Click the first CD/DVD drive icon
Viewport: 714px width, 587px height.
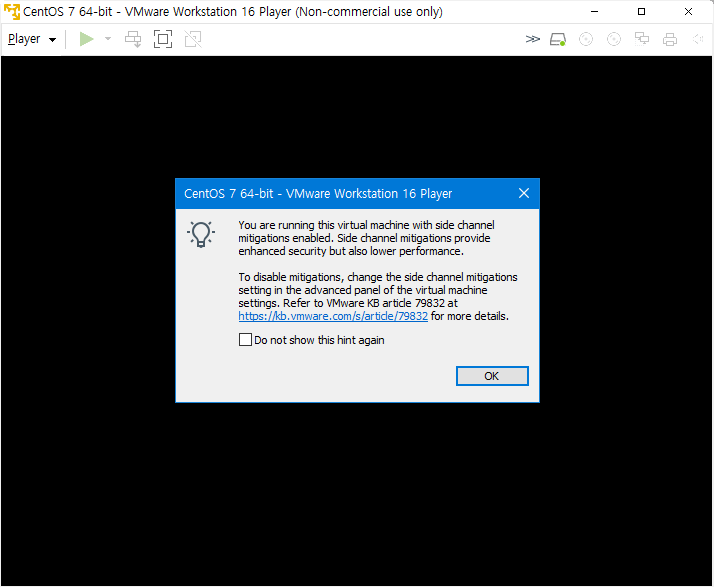point(586,40)
